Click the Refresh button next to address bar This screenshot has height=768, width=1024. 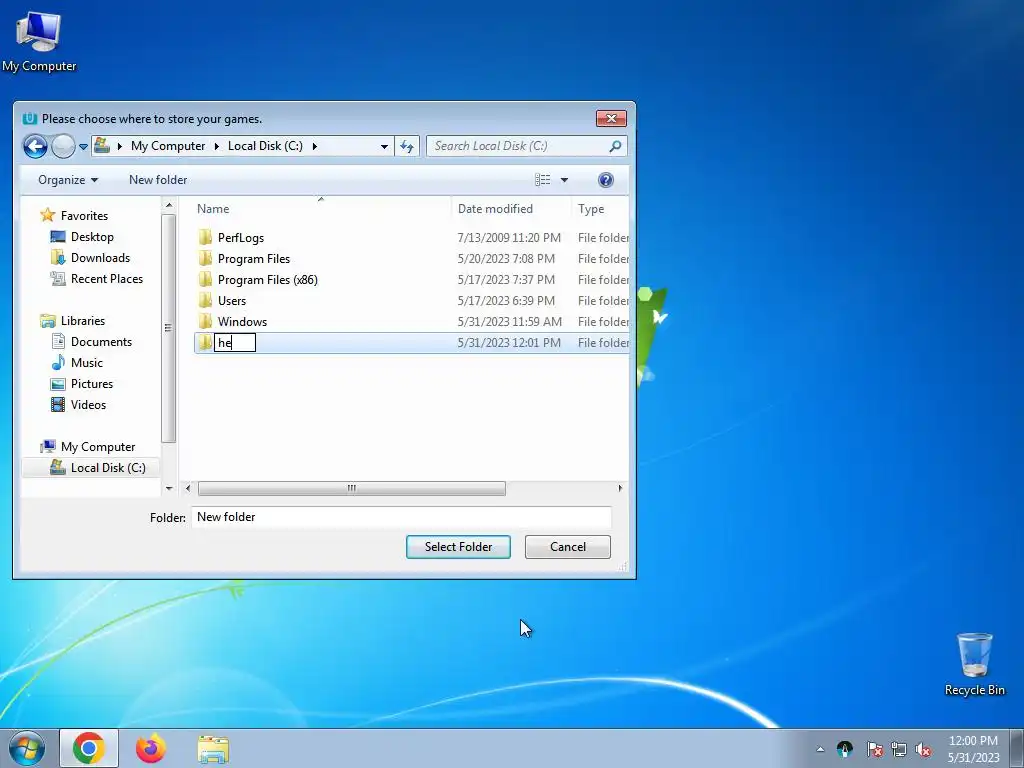(407, 146)
